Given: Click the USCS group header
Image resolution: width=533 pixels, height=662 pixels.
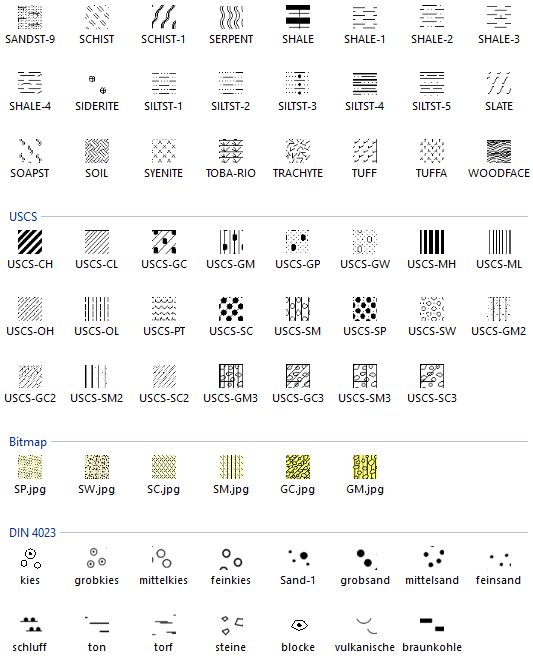Looking at the screenshot, I should [x=23, y=217].
